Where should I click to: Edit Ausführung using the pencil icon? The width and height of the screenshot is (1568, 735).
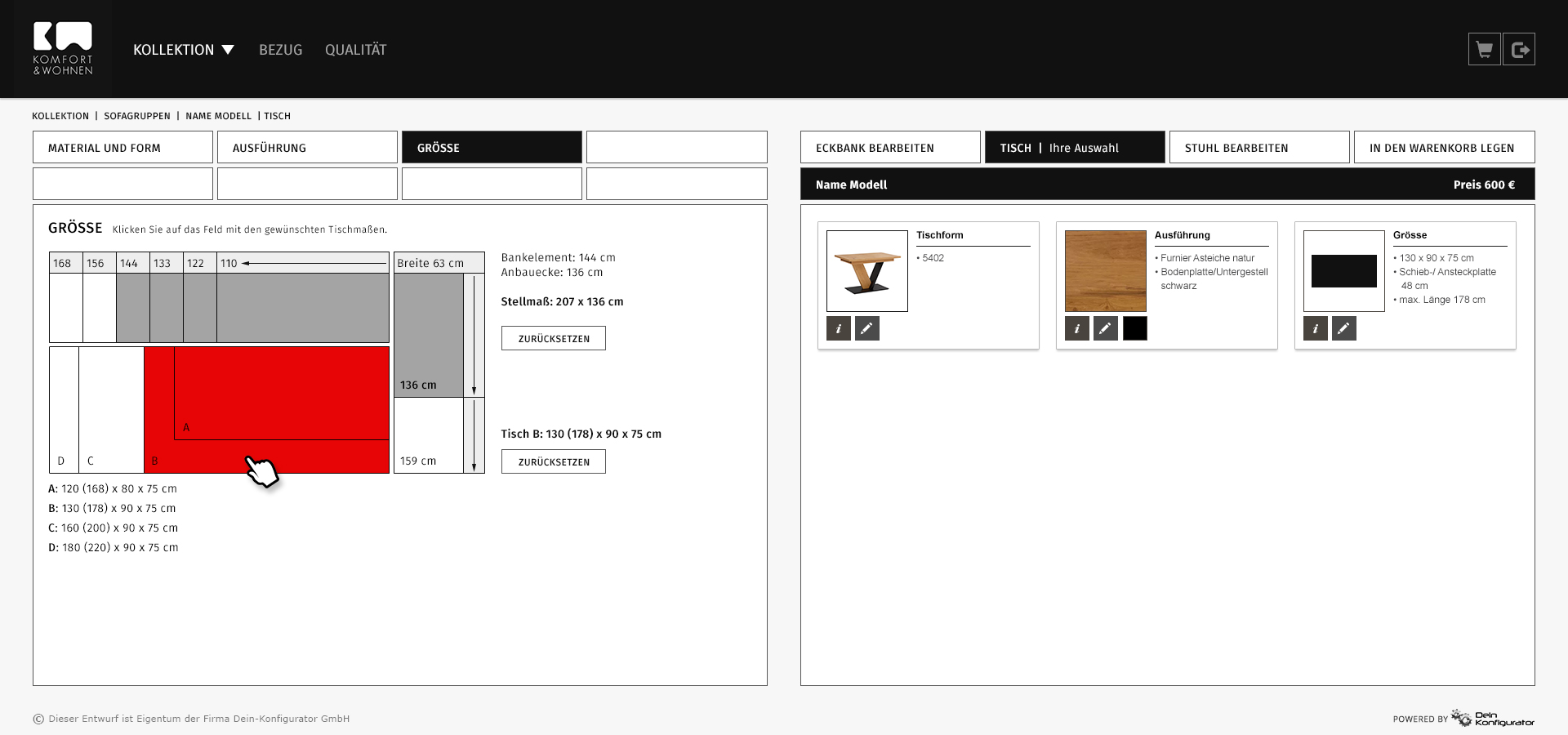[x=1105, y=328]
